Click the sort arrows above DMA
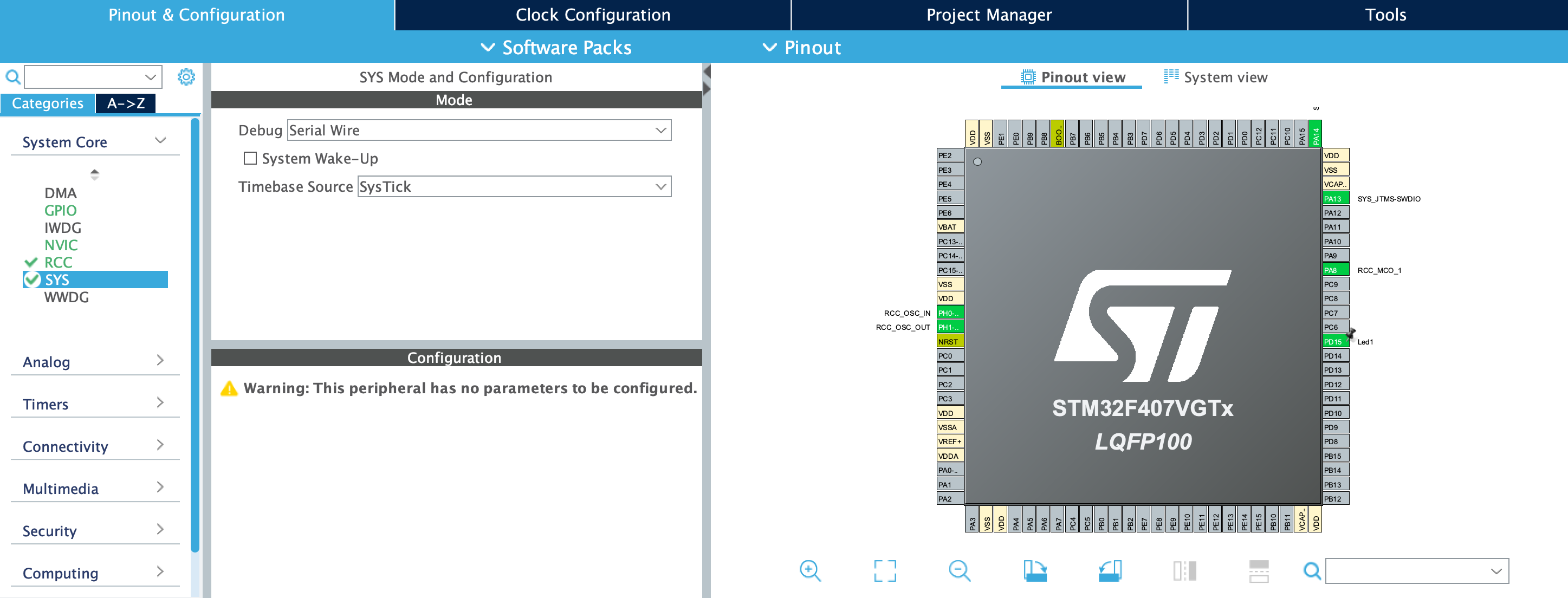Viewport: 1568px width, 598px height. tap(94, 174)
